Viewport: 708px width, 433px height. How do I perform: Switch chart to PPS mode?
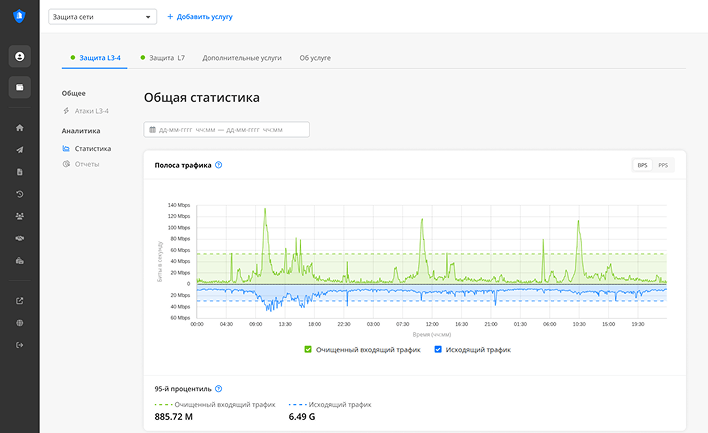click(x=662, y=165)
